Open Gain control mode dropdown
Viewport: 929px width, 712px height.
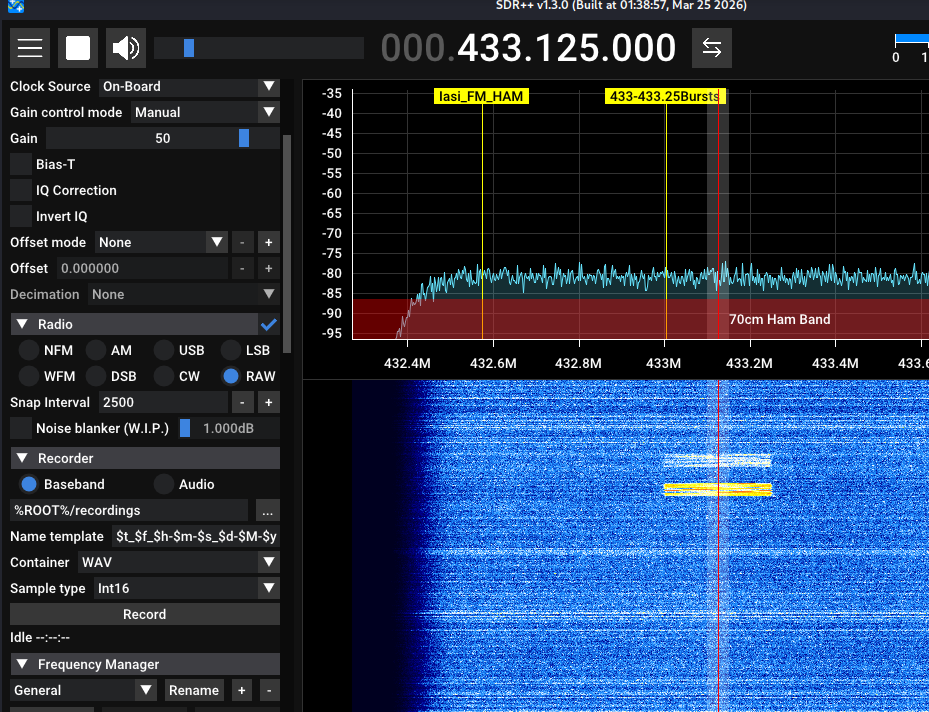[205, 113]
